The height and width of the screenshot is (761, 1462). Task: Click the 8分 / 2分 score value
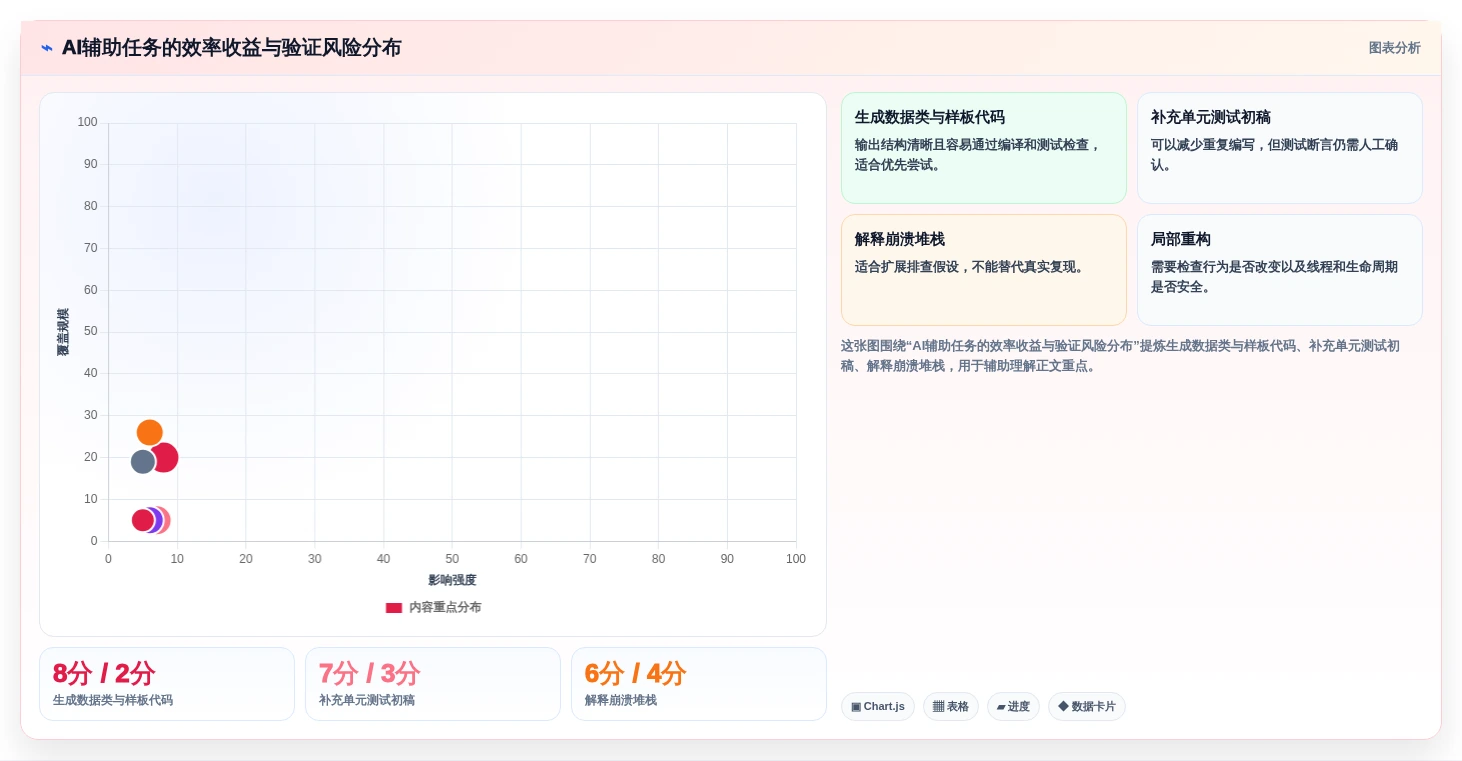pyautogui.click(x=104, y=673)
